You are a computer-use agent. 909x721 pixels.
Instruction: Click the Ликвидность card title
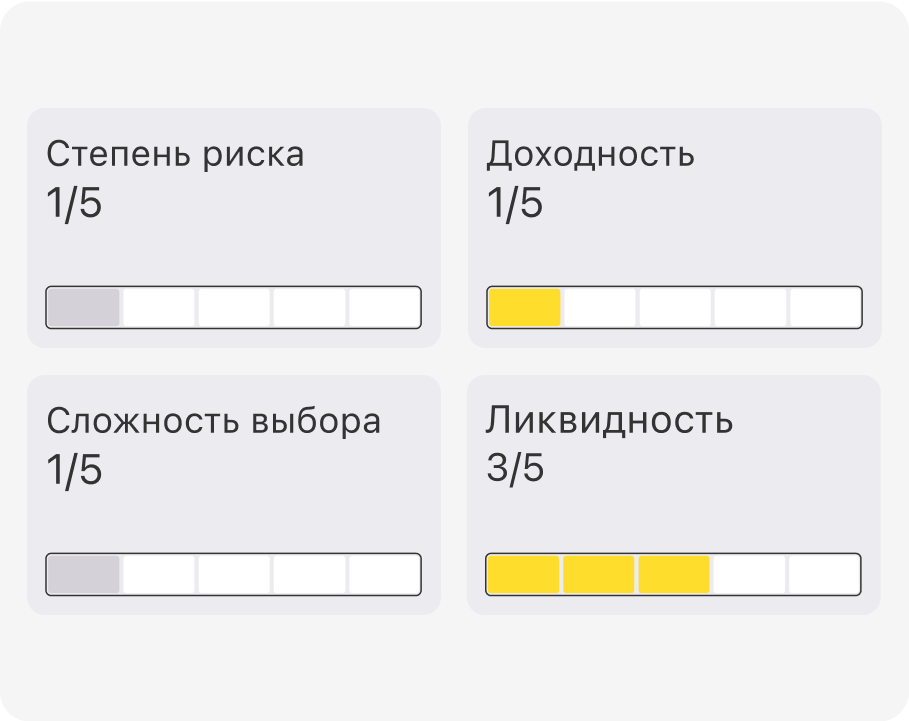tap(609, 420)
